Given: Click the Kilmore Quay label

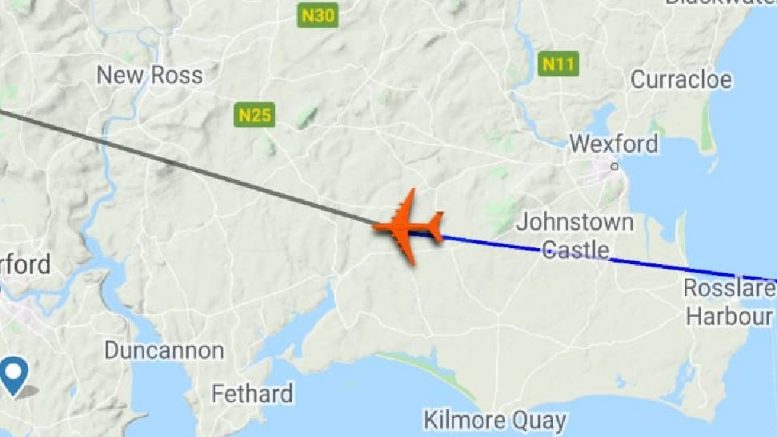Looking at the screenshot, I should click(x=495, y=421).
